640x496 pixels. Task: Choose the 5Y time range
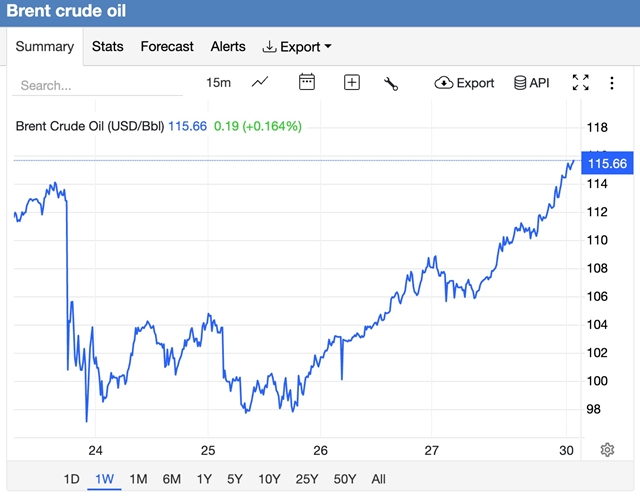[x=234, y=479]
